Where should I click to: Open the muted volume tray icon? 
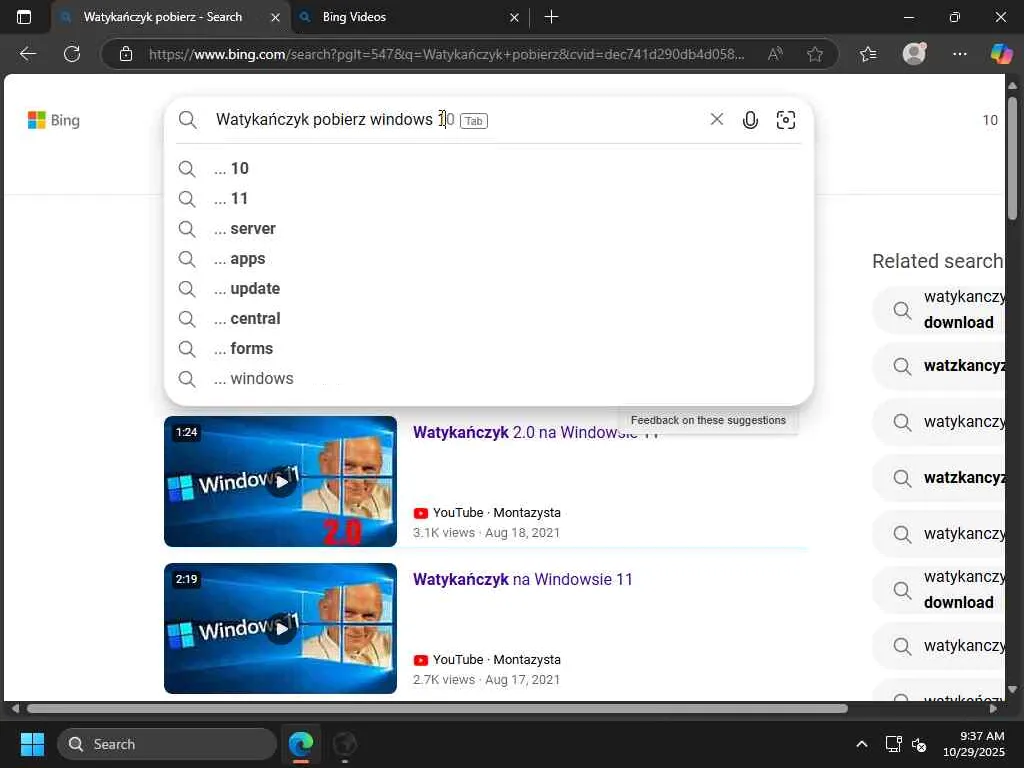coord(919,744)
